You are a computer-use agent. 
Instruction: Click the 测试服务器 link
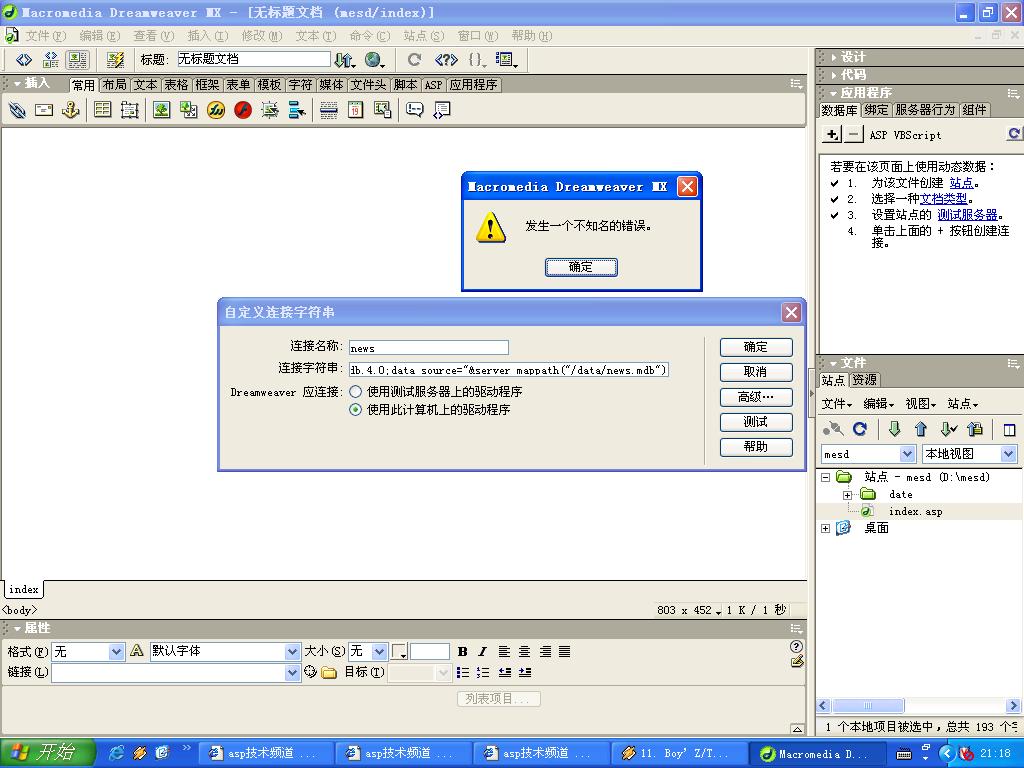click(x=967, y=215)
